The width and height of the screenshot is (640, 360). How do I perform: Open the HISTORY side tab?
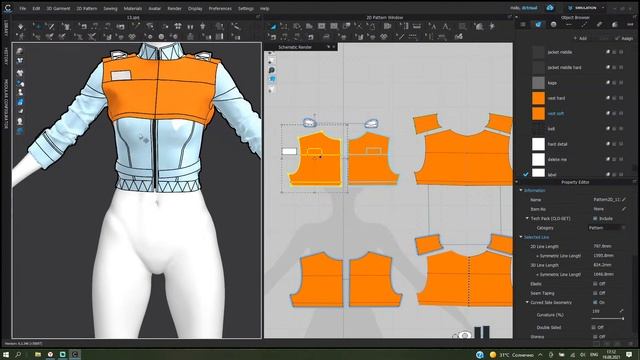[6, 57]
